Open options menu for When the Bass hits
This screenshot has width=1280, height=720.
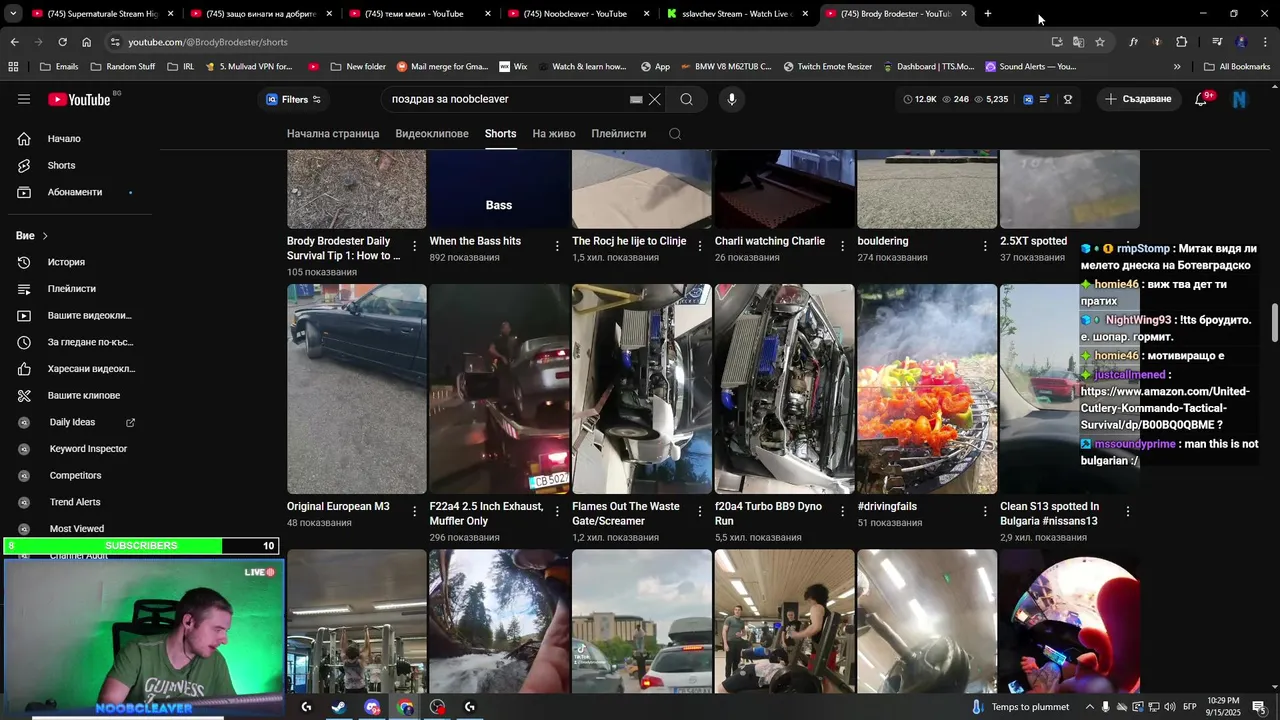tap(557, 245)
